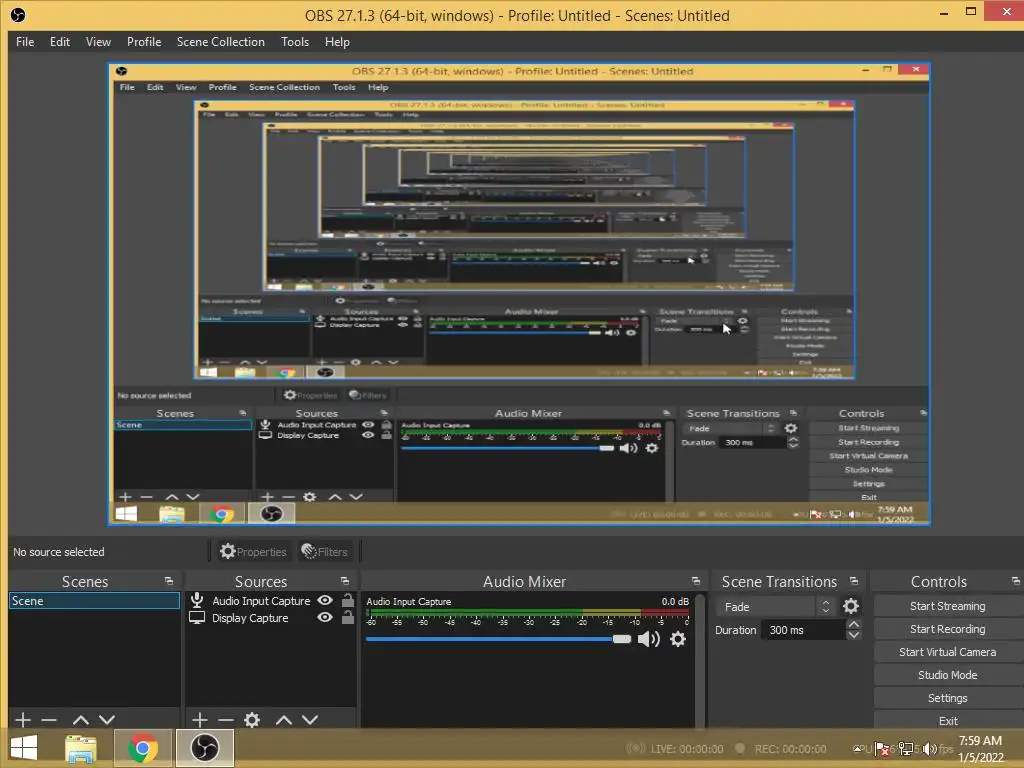Open Audio Input Capture mixer settings gear
1024x768 pixels.
[x=678, y=639]
